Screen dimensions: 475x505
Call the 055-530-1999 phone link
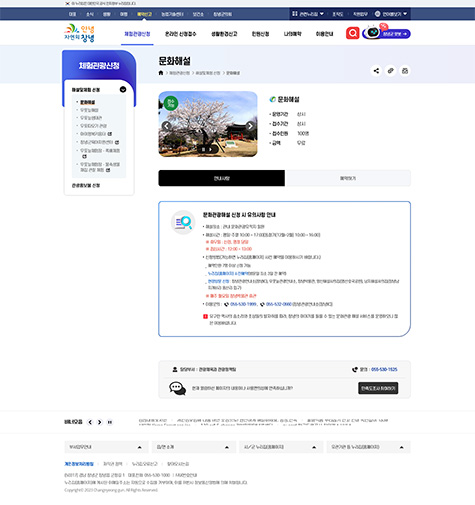pos(243,304)
